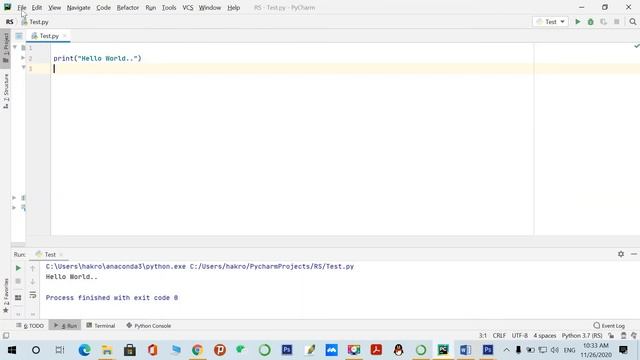Click the Debug bug icon in toolbar
The height and width of the screenshot is (360, 640).
click(591, 22)
